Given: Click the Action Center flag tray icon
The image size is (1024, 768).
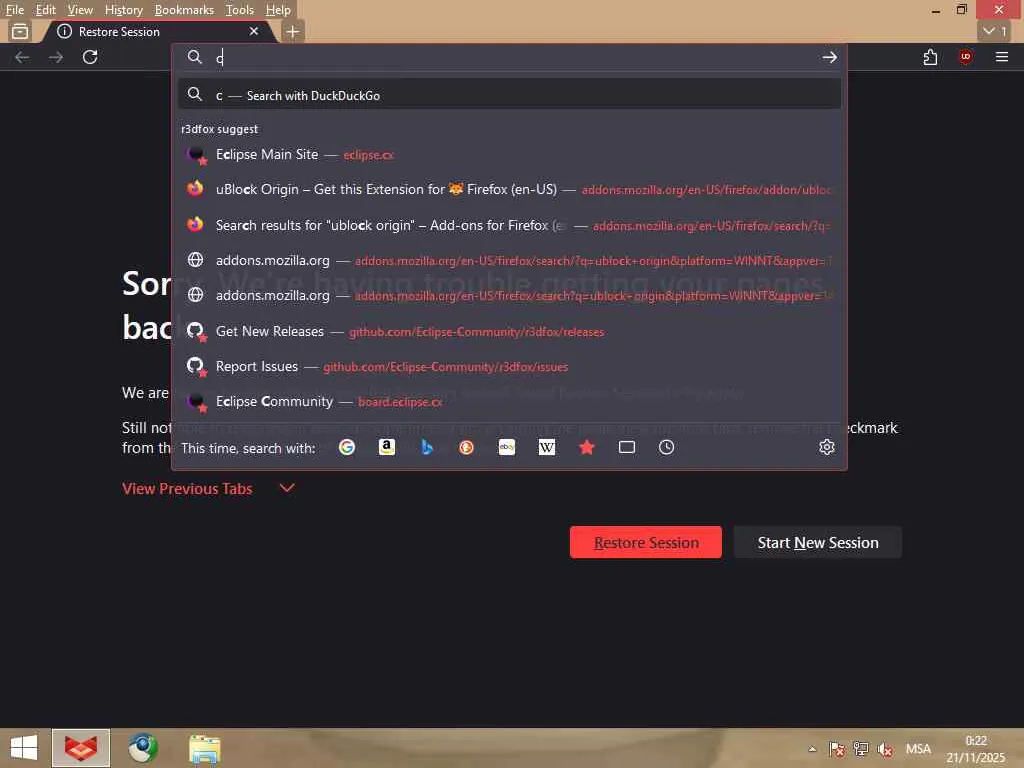Looking at the screenshot, I should click(x=837, y=749).
